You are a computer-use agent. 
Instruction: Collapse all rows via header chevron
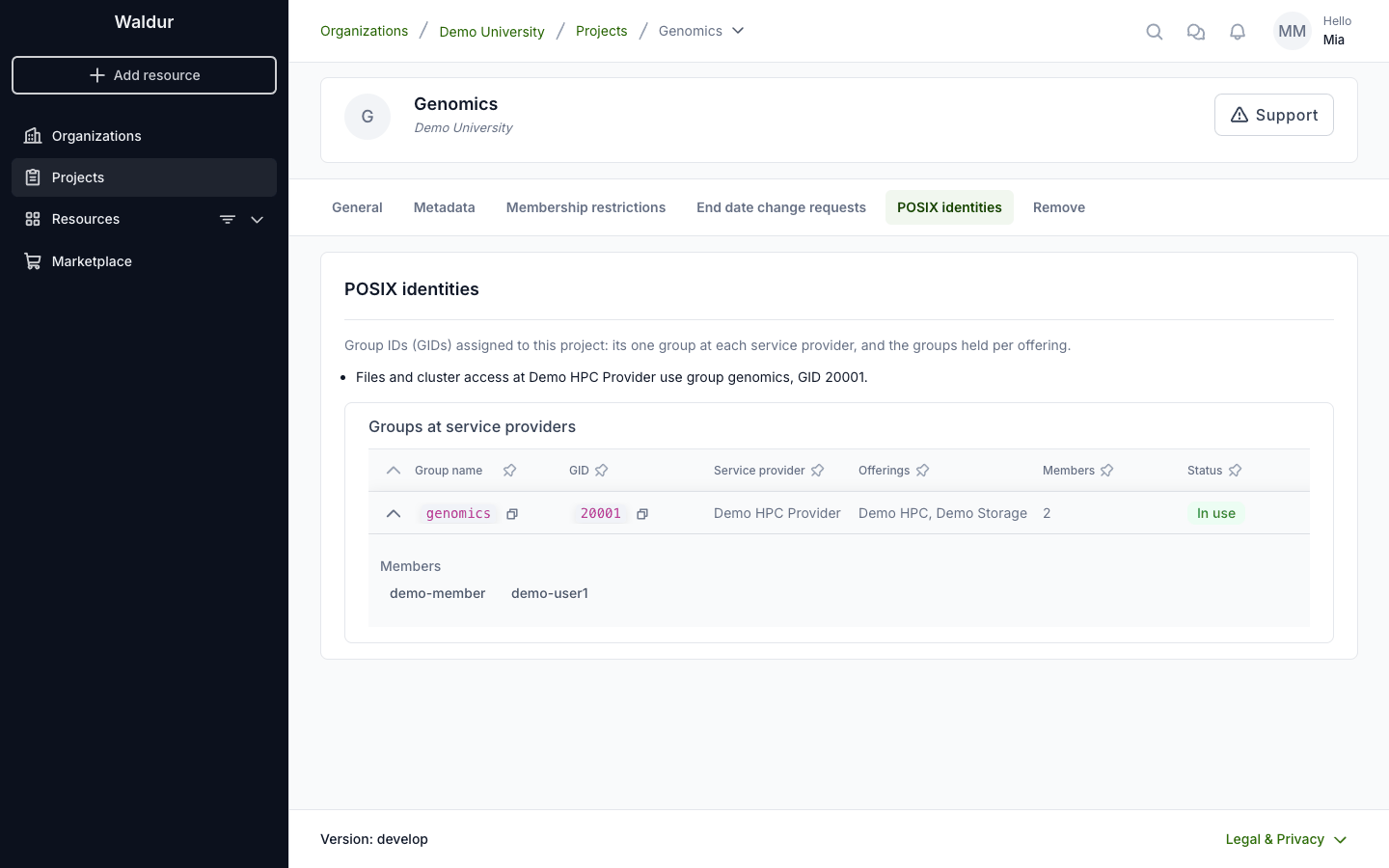tap(394, 471)
